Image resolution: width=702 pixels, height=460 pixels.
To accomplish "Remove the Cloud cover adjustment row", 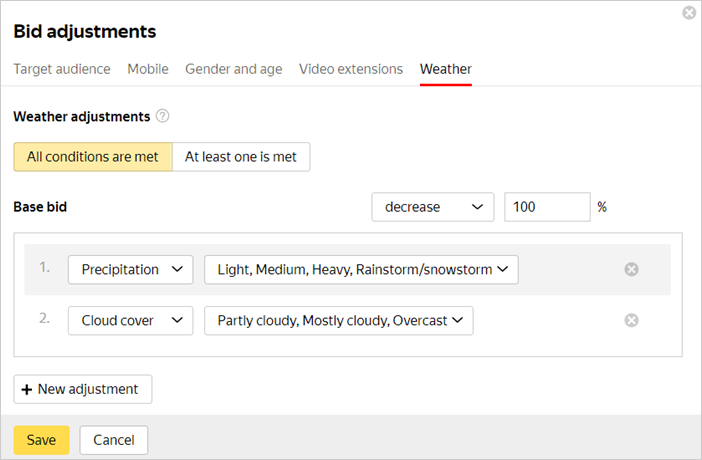I will [x=631, y=320].
